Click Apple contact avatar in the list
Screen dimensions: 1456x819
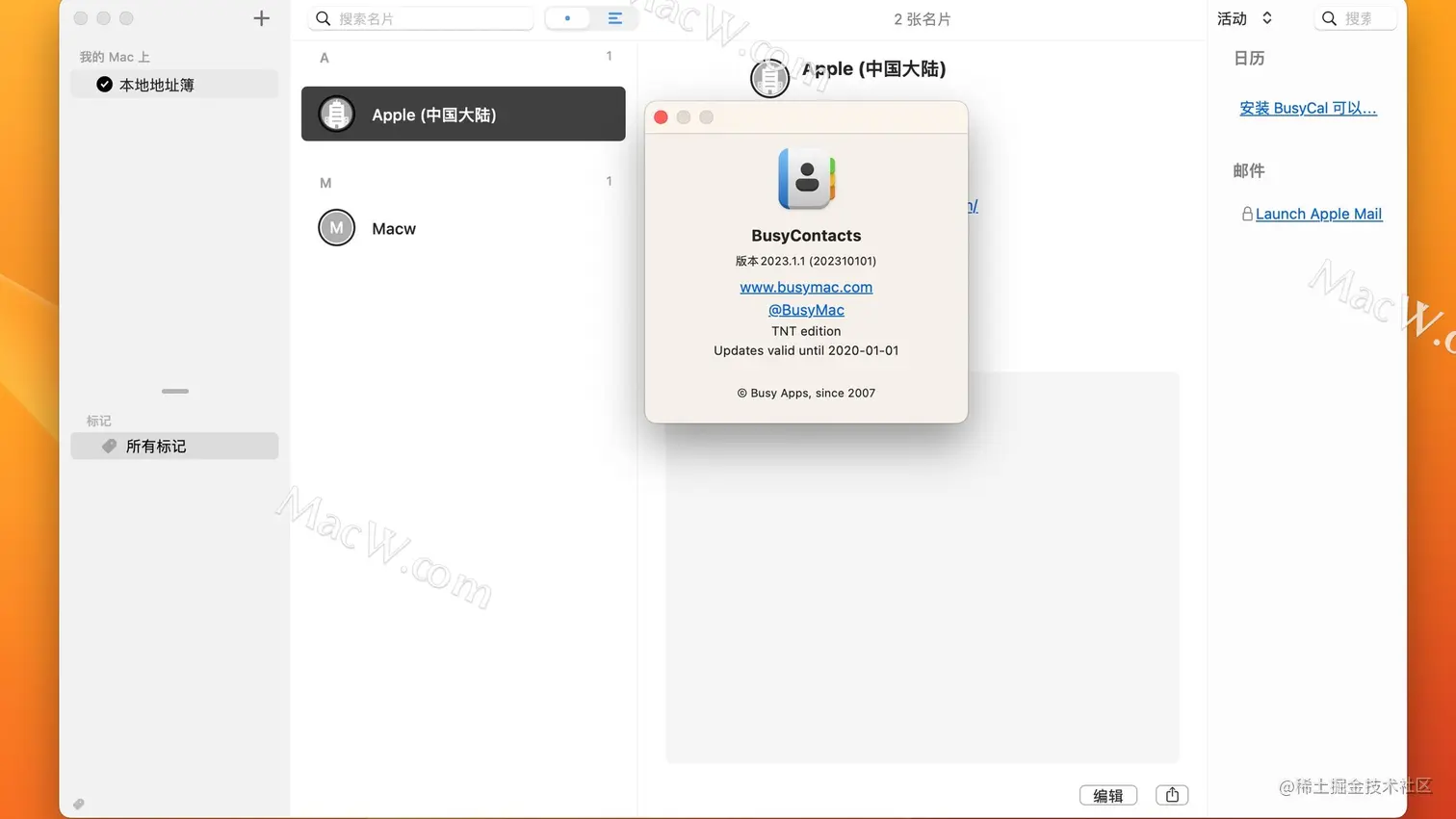pos(336,114)
